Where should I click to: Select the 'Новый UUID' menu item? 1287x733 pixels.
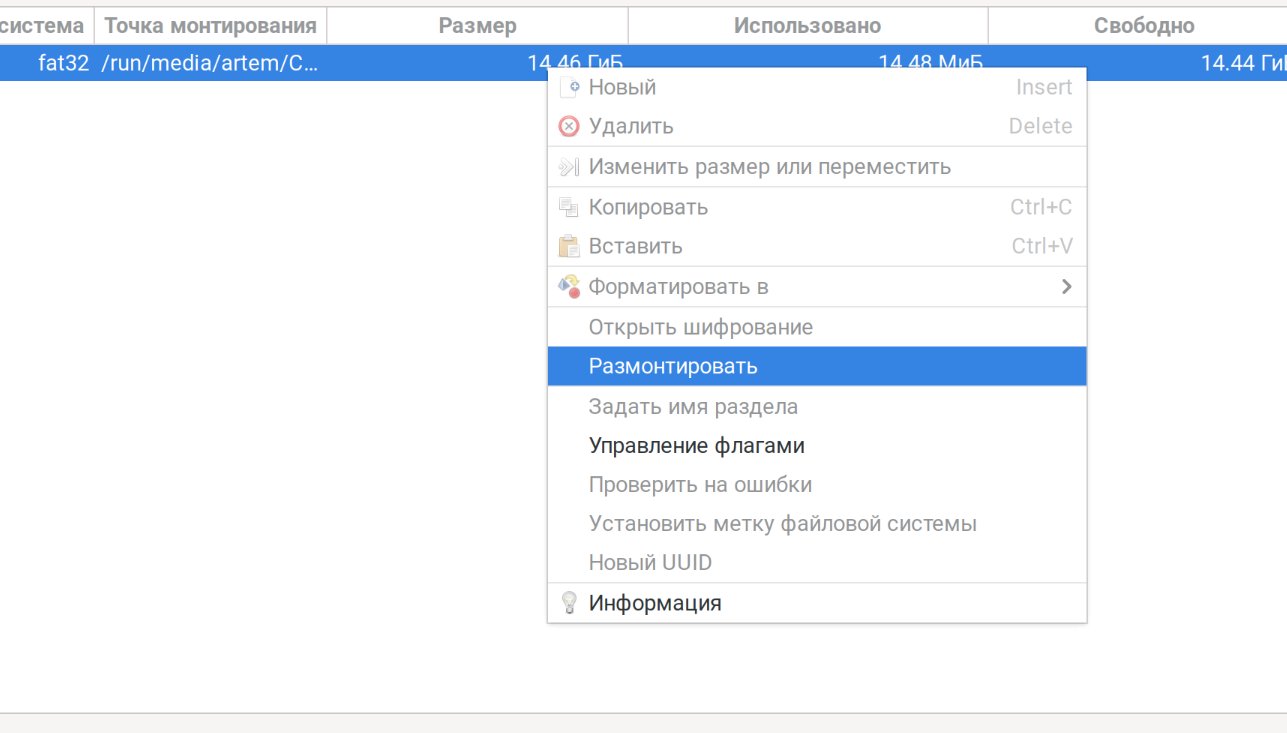pos(650,563)
